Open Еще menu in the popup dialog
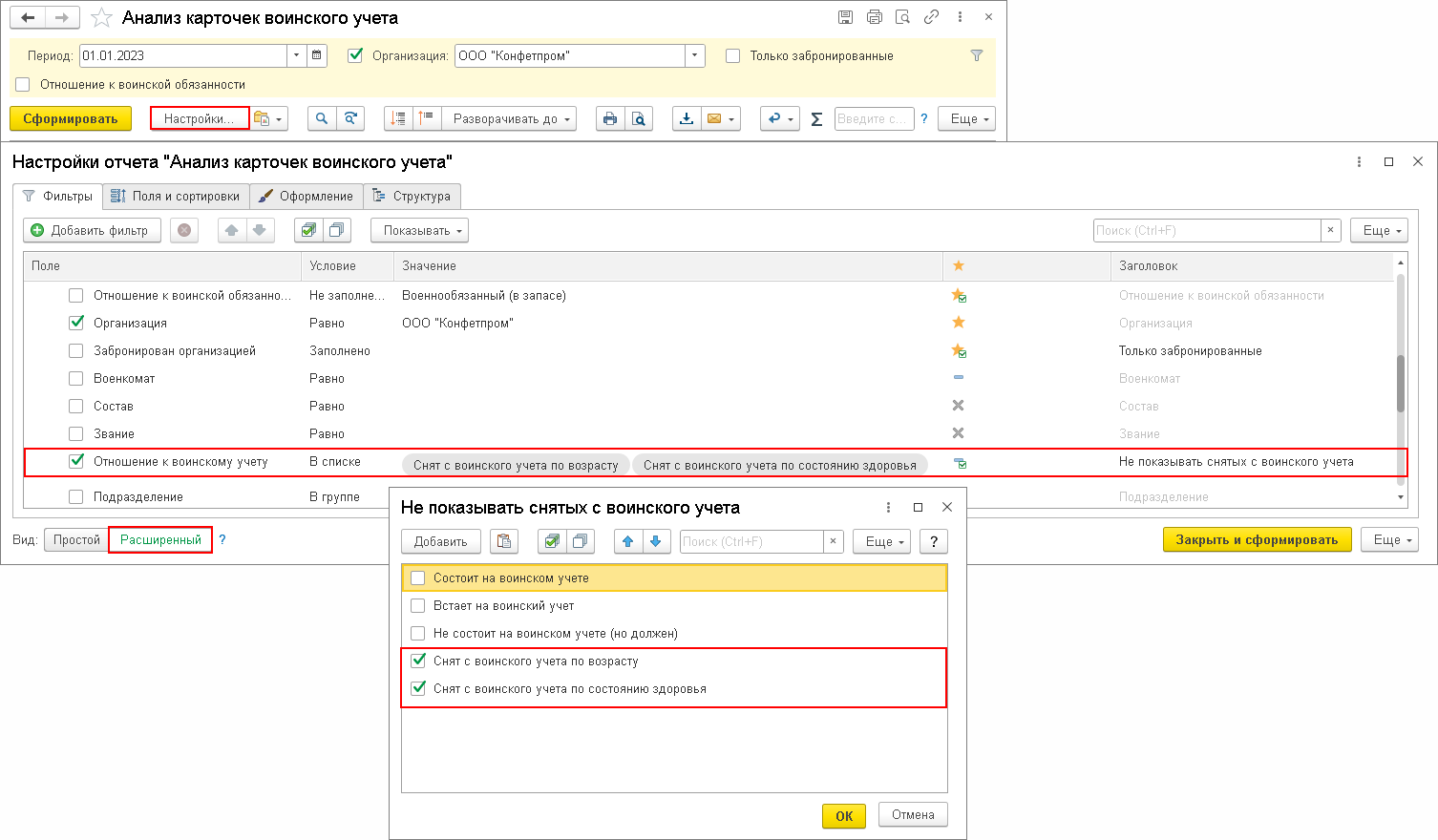1438x840 pixels. pos(881,541)
